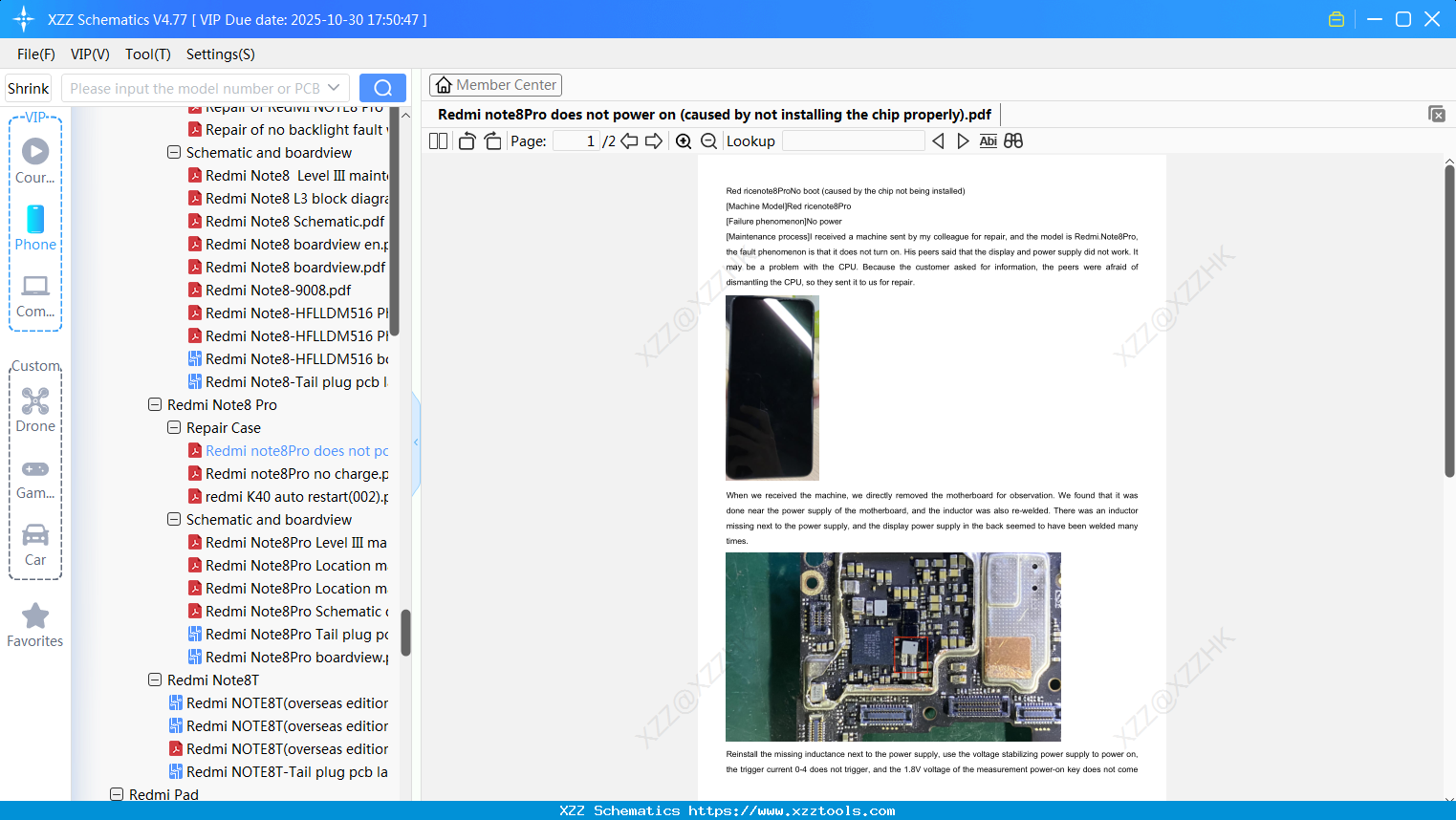Open the xzztools.com link in status bar

[792, 811]
